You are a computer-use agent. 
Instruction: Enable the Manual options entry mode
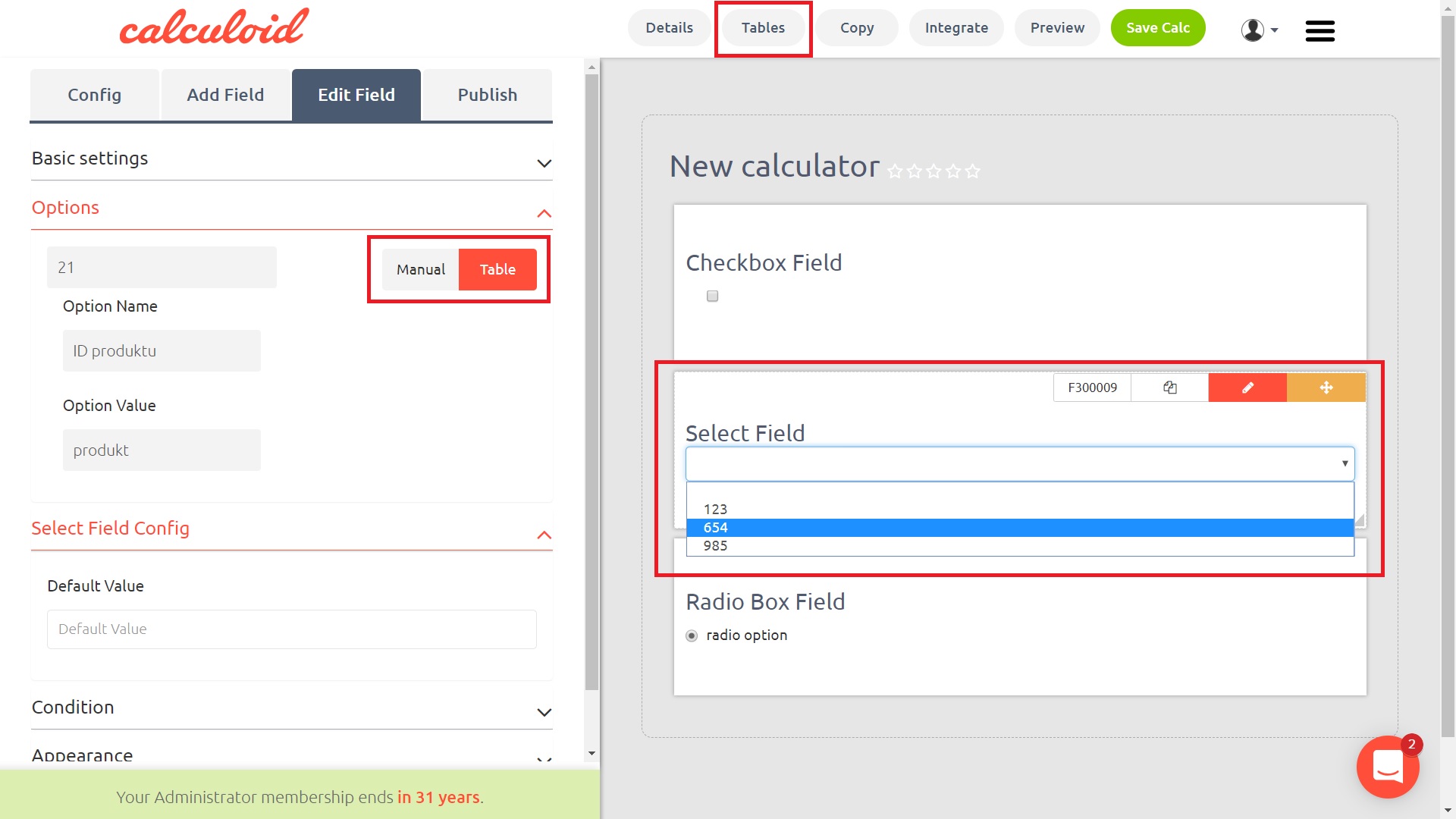(420, 269)
